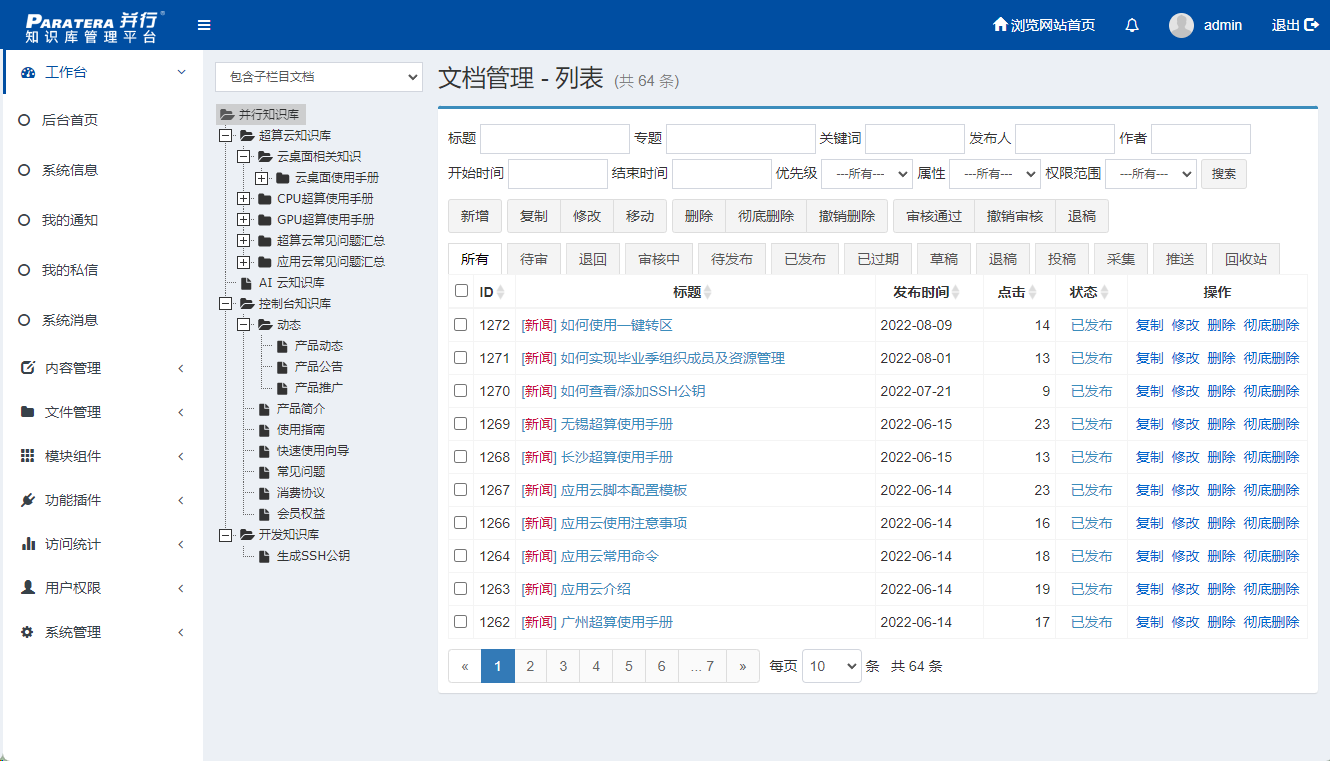Viewport: 1330px width, 761px height.
Task: Click the file icon of 生成SSH公钥
Action: click(x=264, y=556)
